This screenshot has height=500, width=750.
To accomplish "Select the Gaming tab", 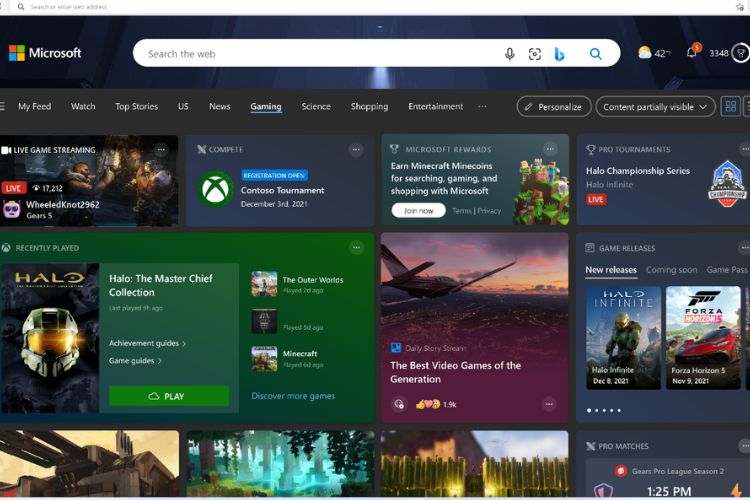I will [x=266, y=107].
